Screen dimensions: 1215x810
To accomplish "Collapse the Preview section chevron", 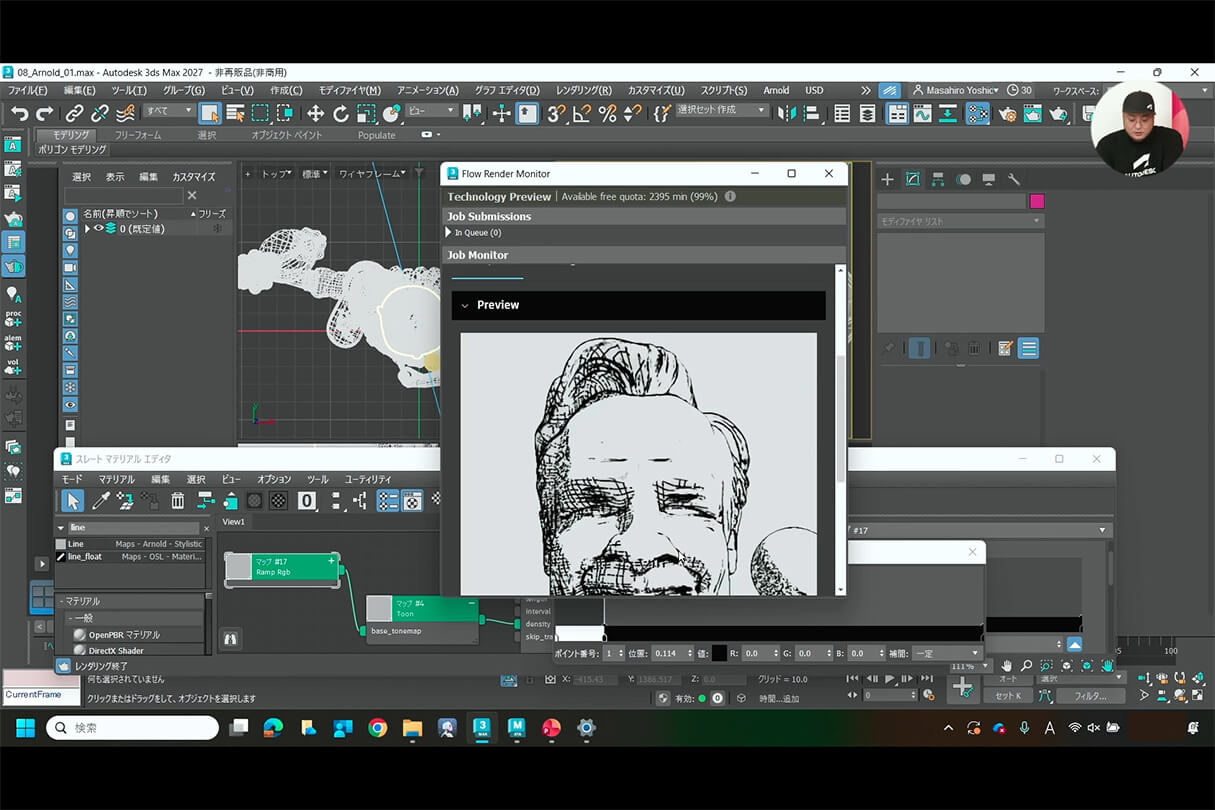I will click(x=465, y=305).
